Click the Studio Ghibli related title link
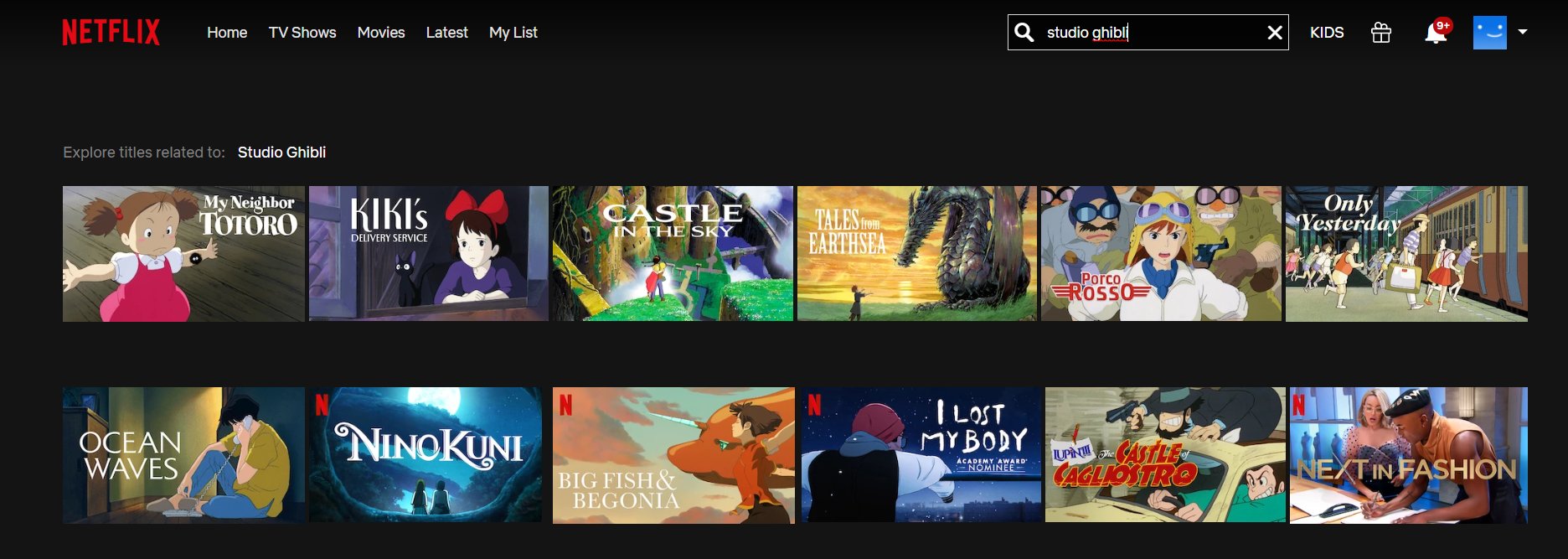Image resolution: width=1568 pixels, height=559 pixels. tap(281, 153)
